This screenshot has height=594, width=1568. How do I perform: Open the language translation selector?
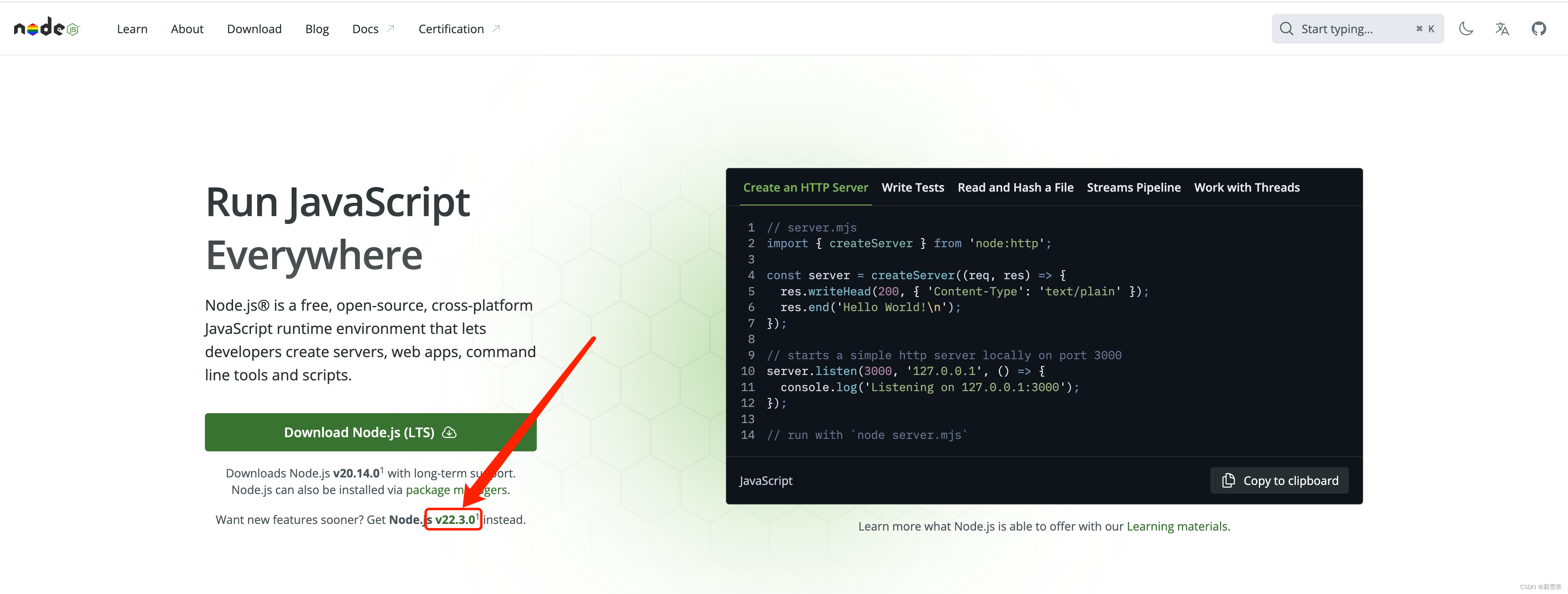pos(1502,29)
